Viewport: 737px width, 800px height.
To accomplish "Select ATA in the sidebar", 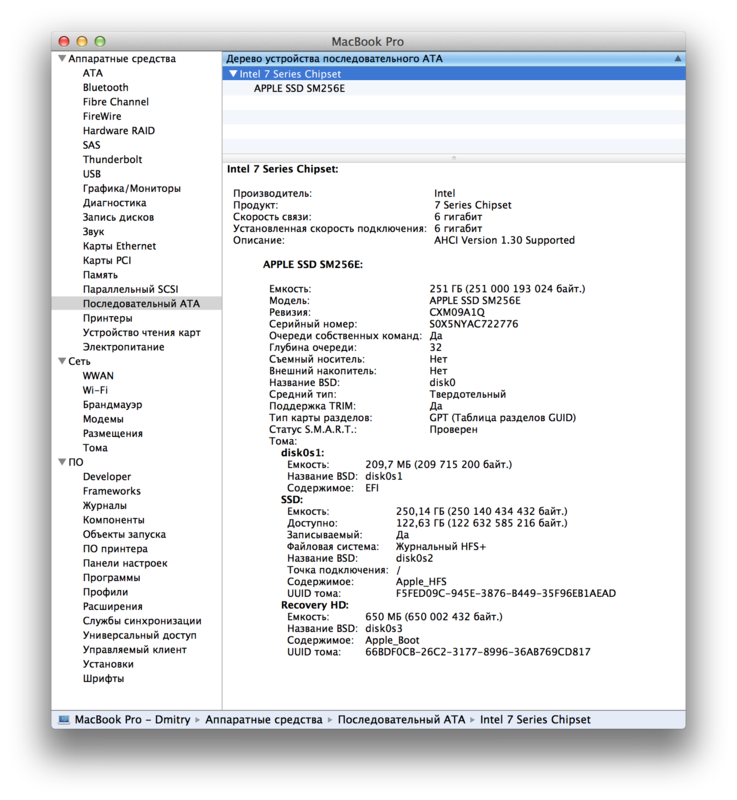I will click(93, 73).
